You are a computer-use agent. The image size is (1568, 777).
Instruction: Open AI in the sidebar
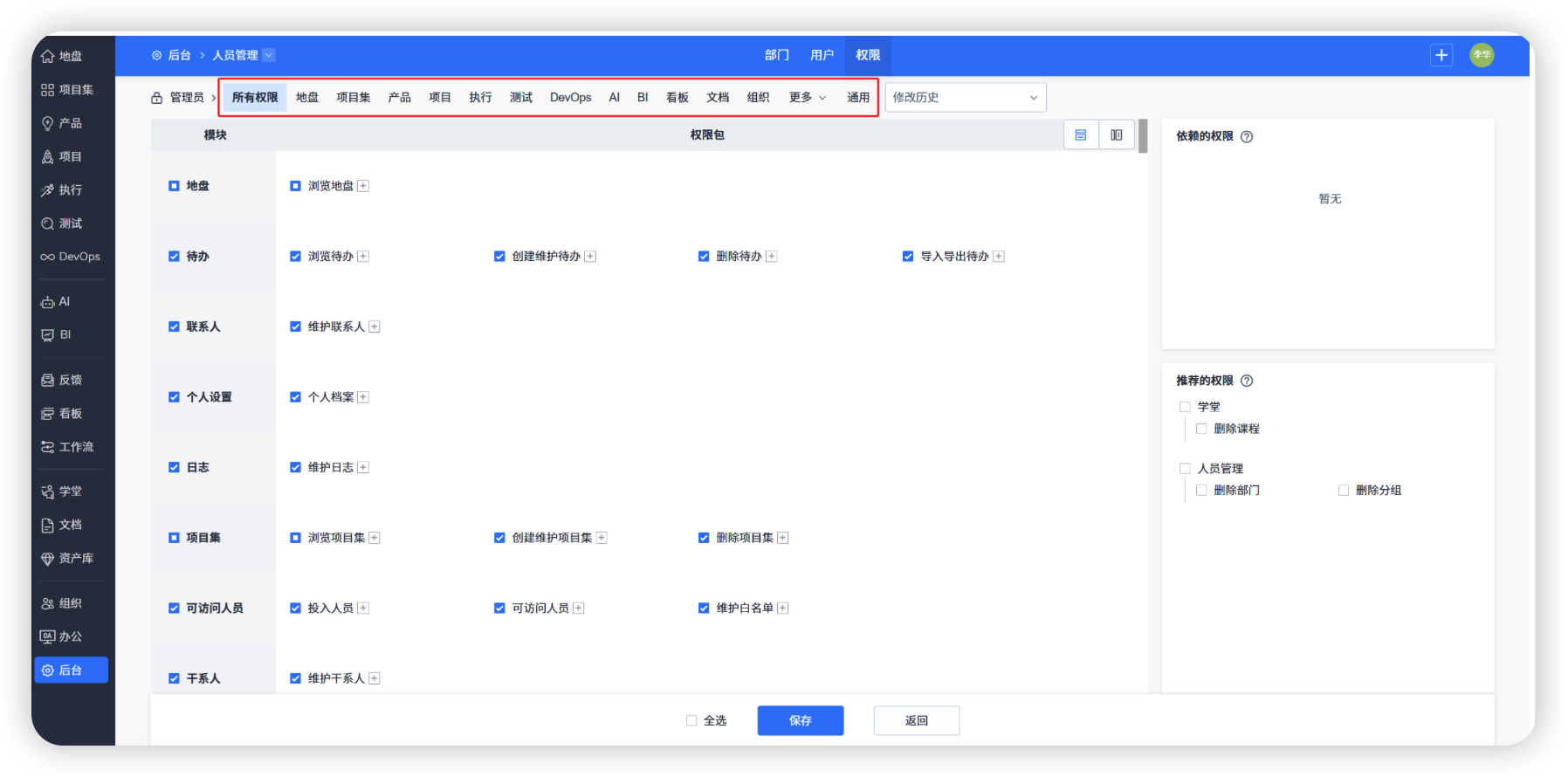56,302
